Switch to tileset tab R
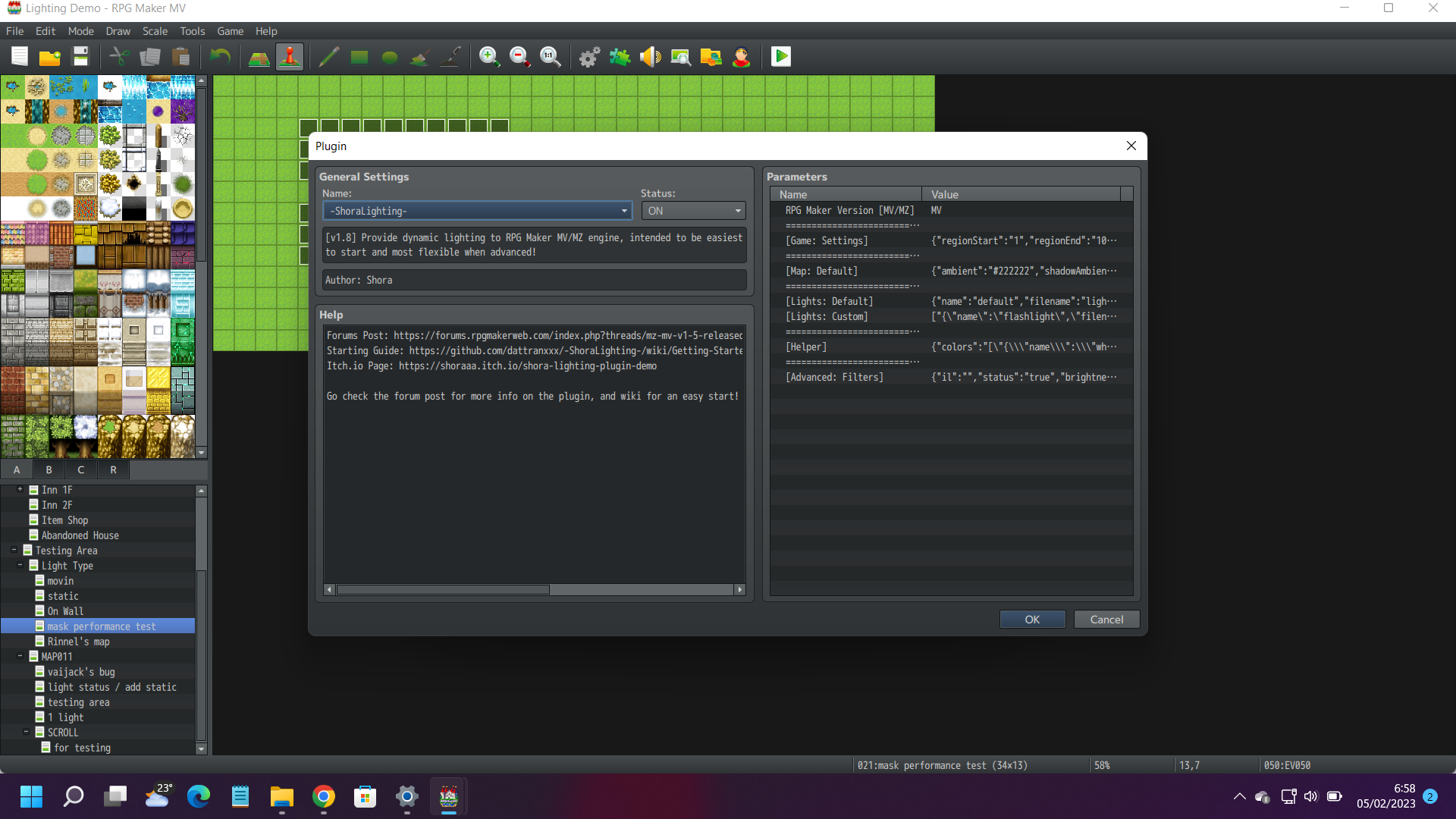1456x819 pixels. [x=114, y=470]
